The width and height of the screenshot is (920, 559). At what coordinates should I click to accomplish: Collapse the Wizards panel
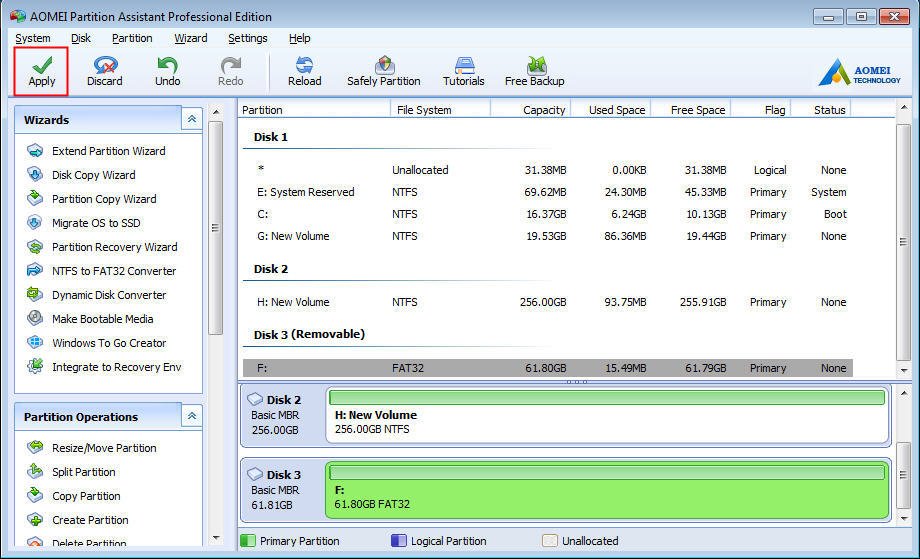click(x=191, y=120)
